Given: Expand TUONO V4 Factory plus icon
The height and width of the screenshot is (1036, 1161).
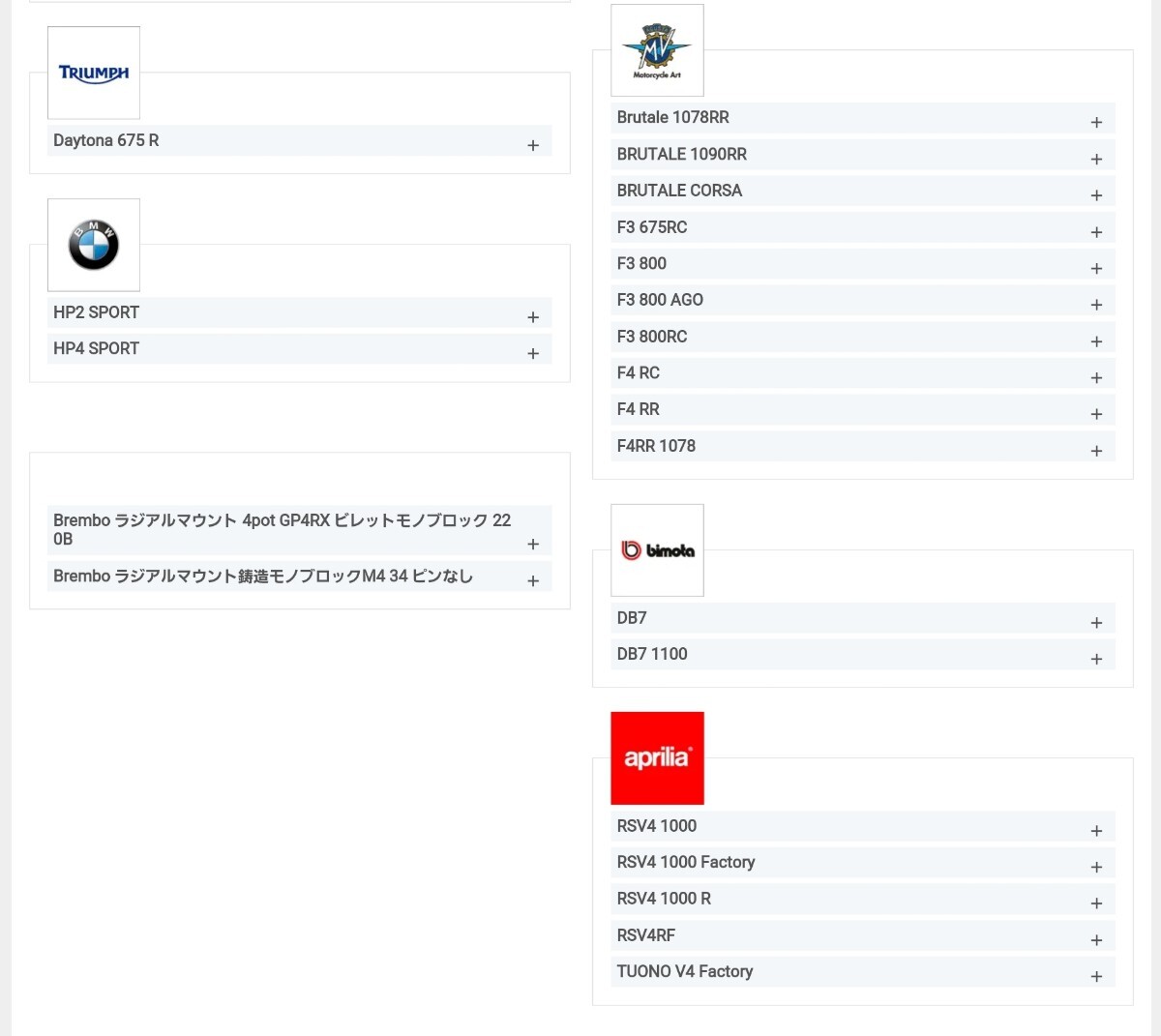Looking at the screenshot, I should pyautogui.click(x=1096, y=976).
